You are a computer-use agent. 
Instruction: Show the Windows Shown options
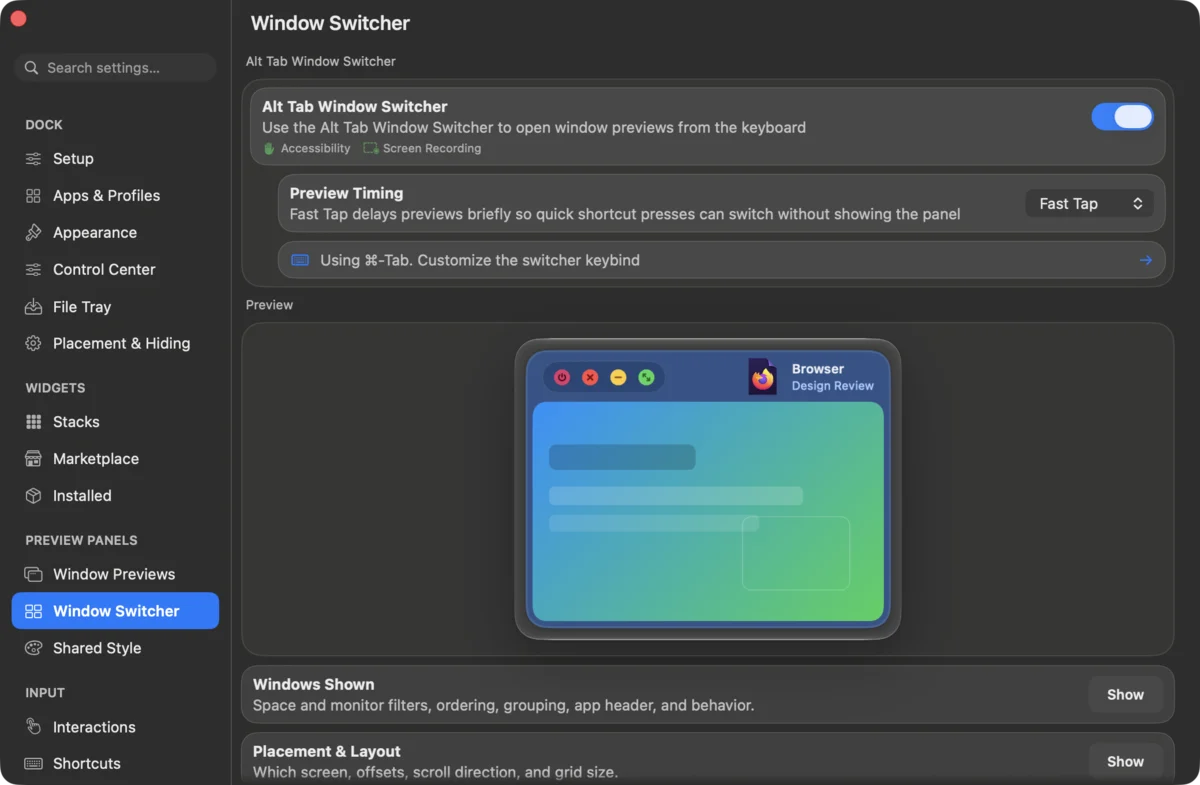click(x=1125, y=695)
